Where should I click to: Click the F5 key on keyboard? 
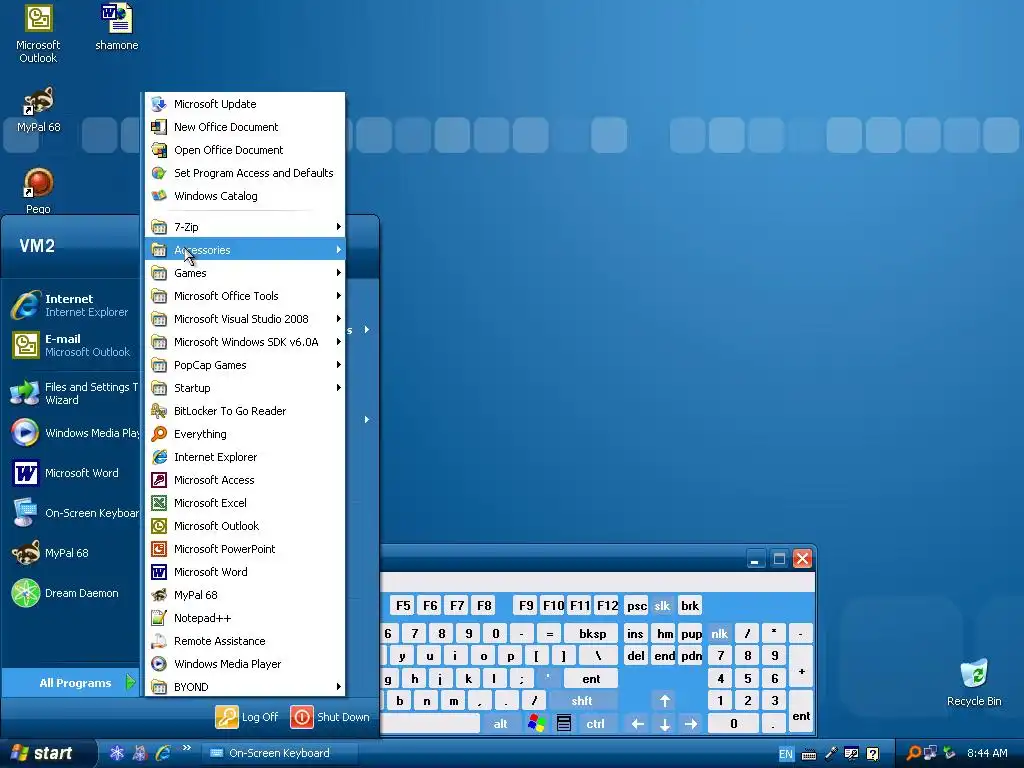[x=403, y=605]
